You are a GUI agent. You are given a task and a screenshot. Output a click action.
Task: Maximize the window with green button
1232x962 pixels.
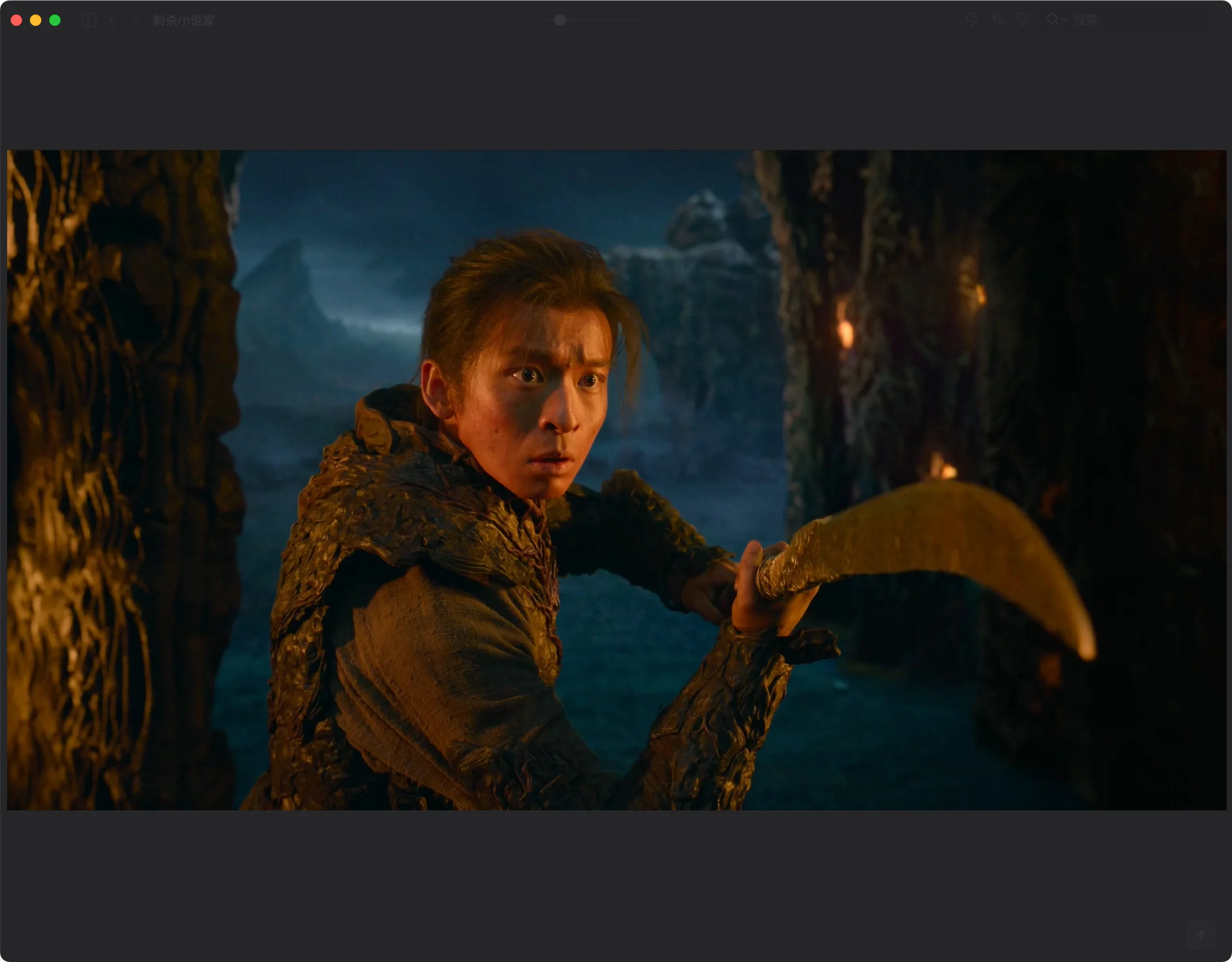pos(55,20)
